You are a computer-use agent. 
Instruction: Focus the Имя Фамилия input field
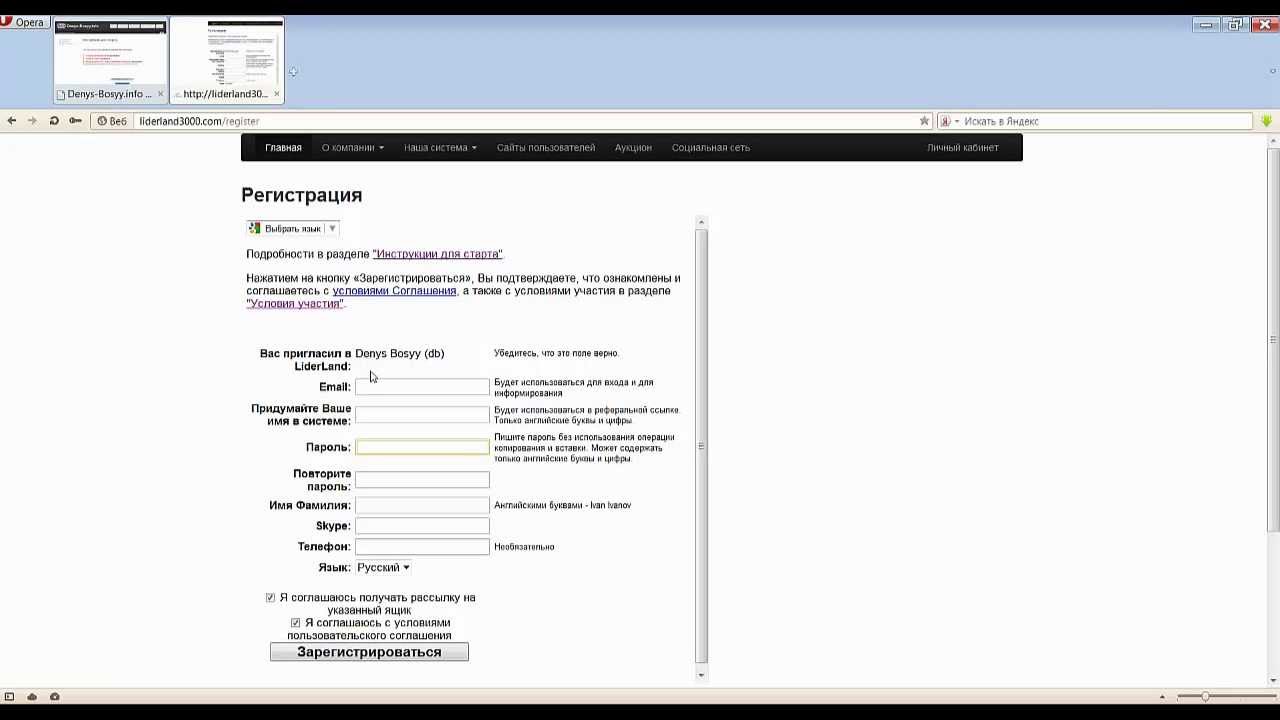[x=422, y=505]
